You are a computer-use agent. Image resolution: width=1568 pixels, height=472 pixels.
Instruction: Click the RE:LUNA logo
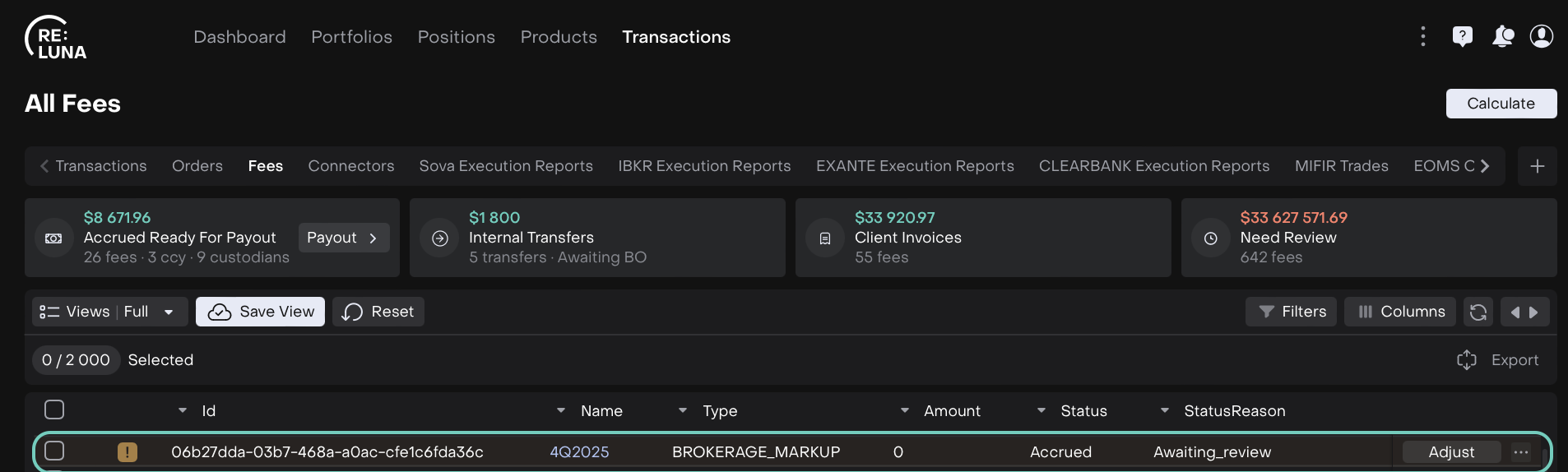tap(56, 39)
